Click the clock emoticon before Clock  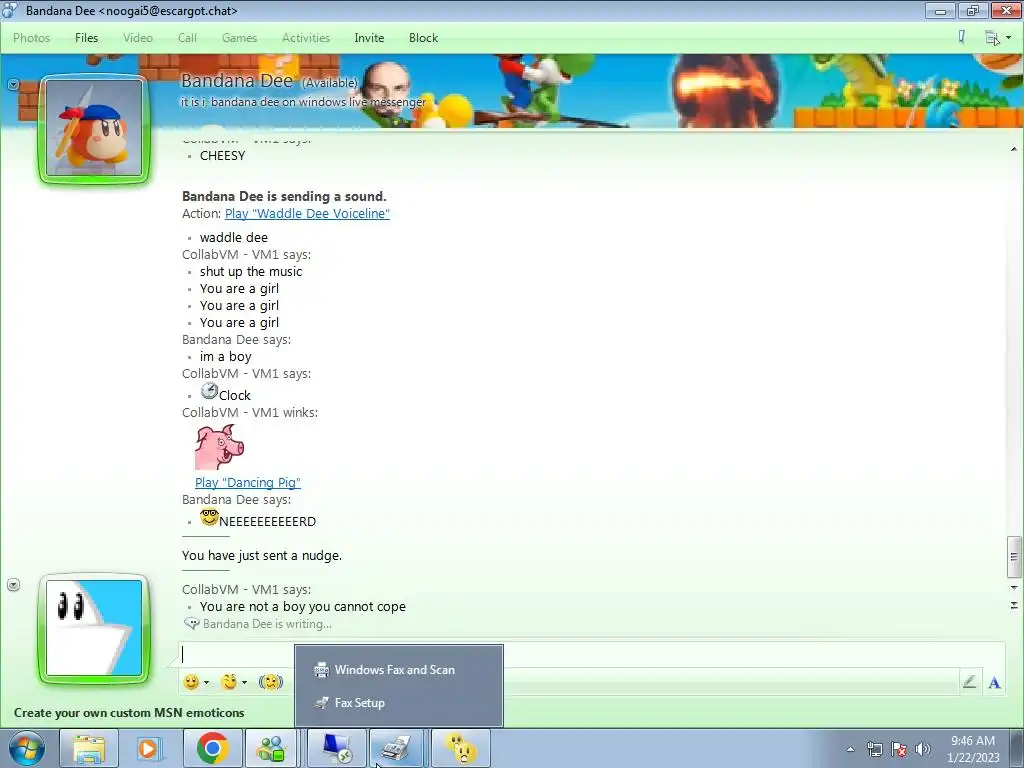click(x=209, y=391)
